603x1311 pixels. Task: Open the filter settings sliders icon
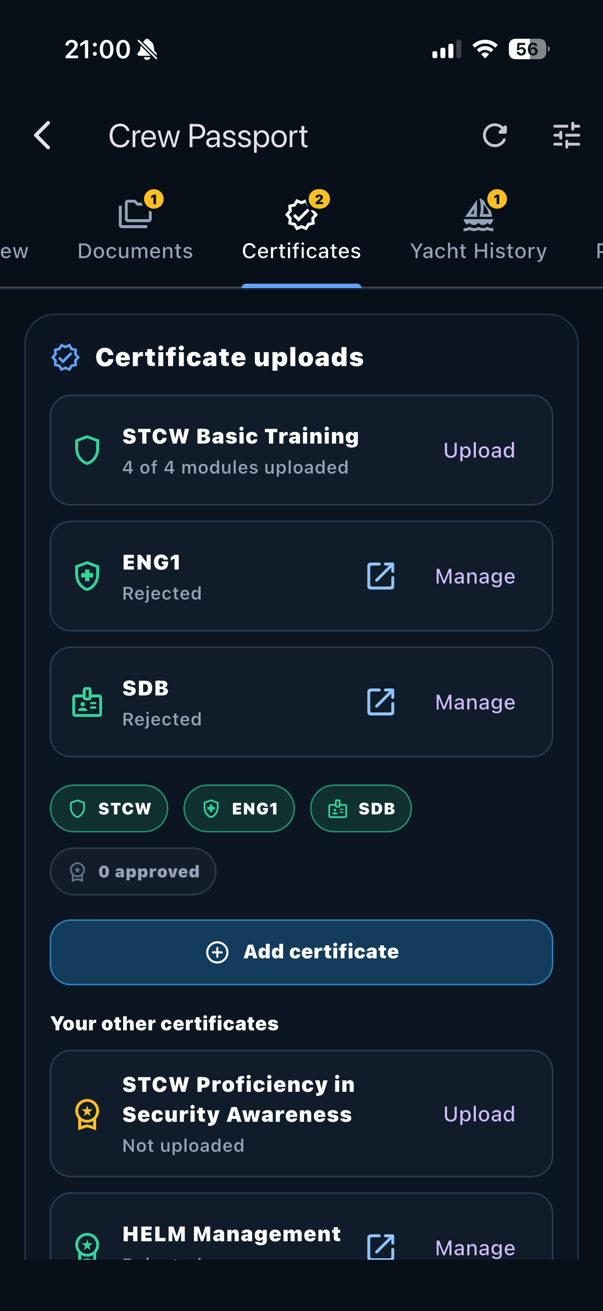click(x=567, y=136)
